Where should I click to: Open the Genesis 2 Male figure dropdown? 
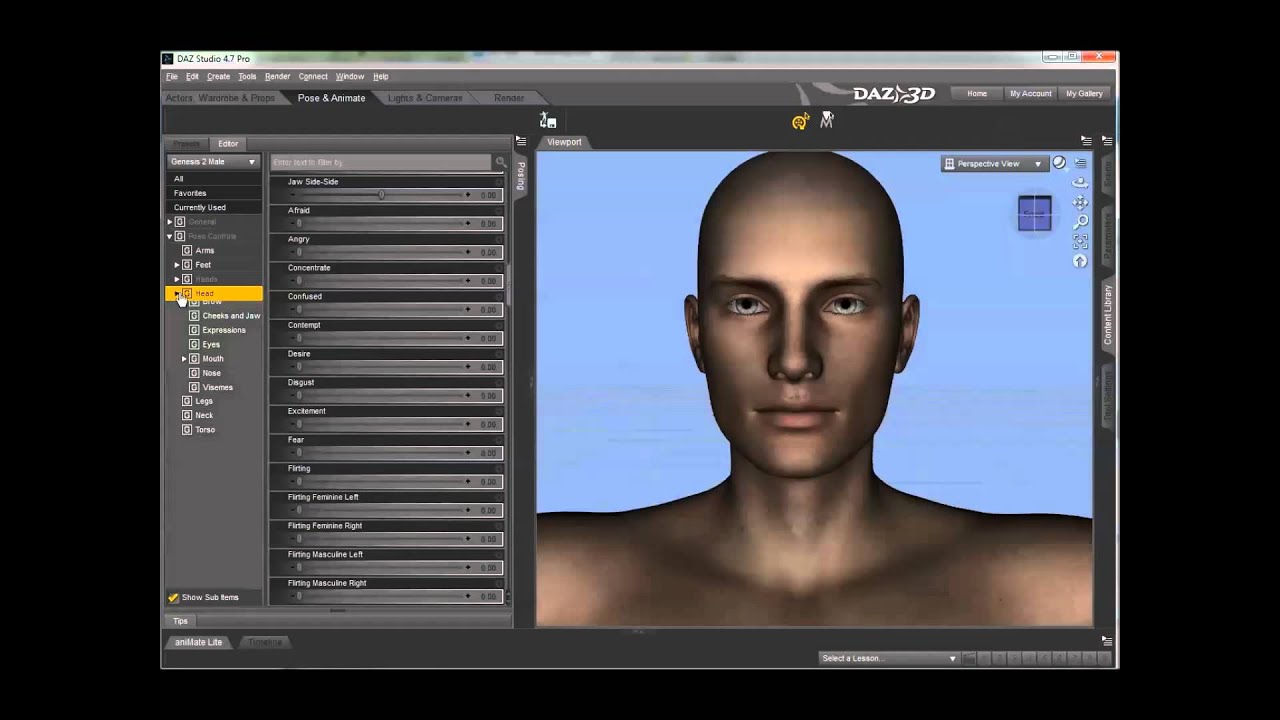[213, 162]
